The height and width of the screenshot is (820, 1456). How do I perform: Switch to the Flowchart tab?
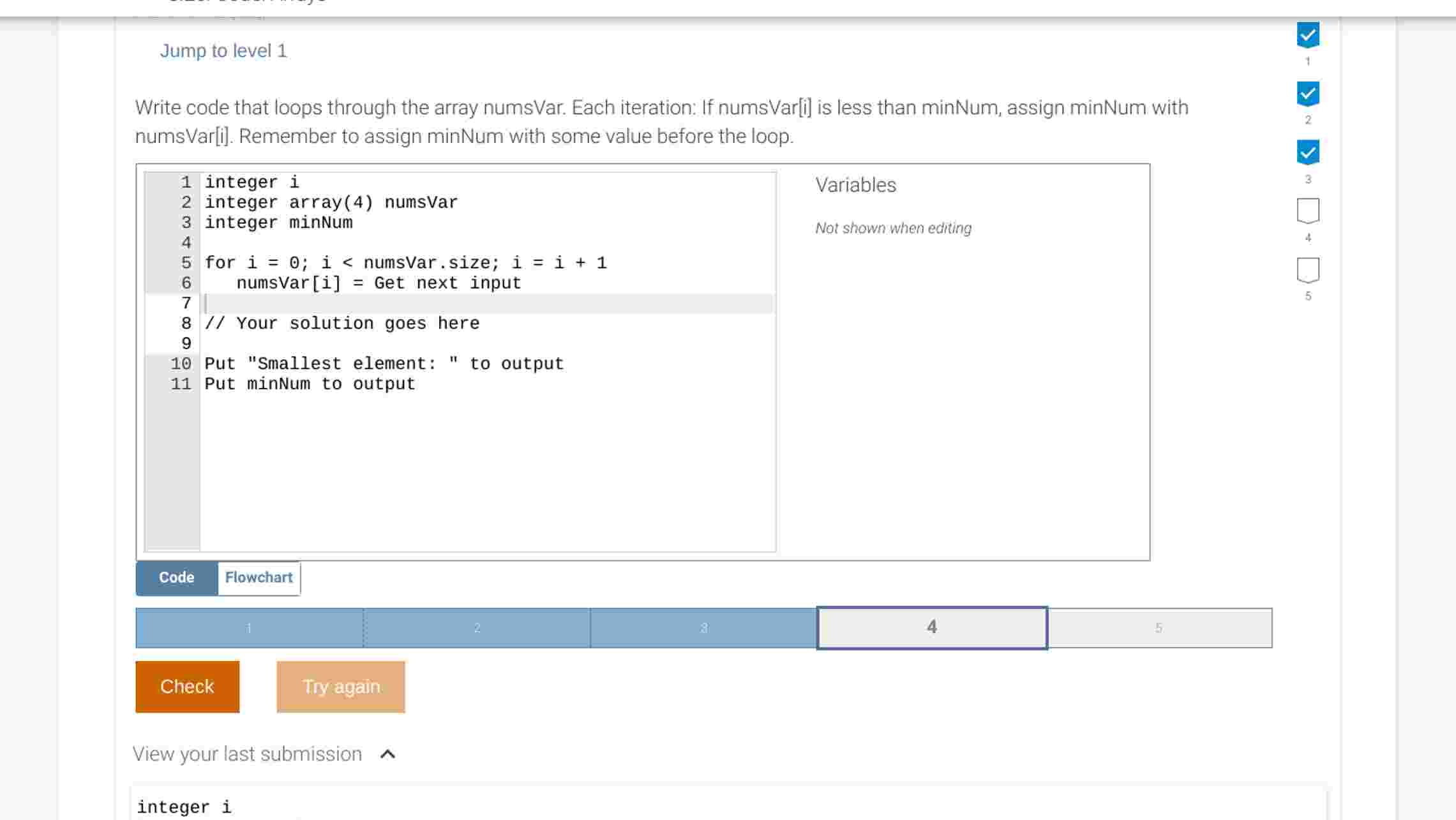point(259,577)
